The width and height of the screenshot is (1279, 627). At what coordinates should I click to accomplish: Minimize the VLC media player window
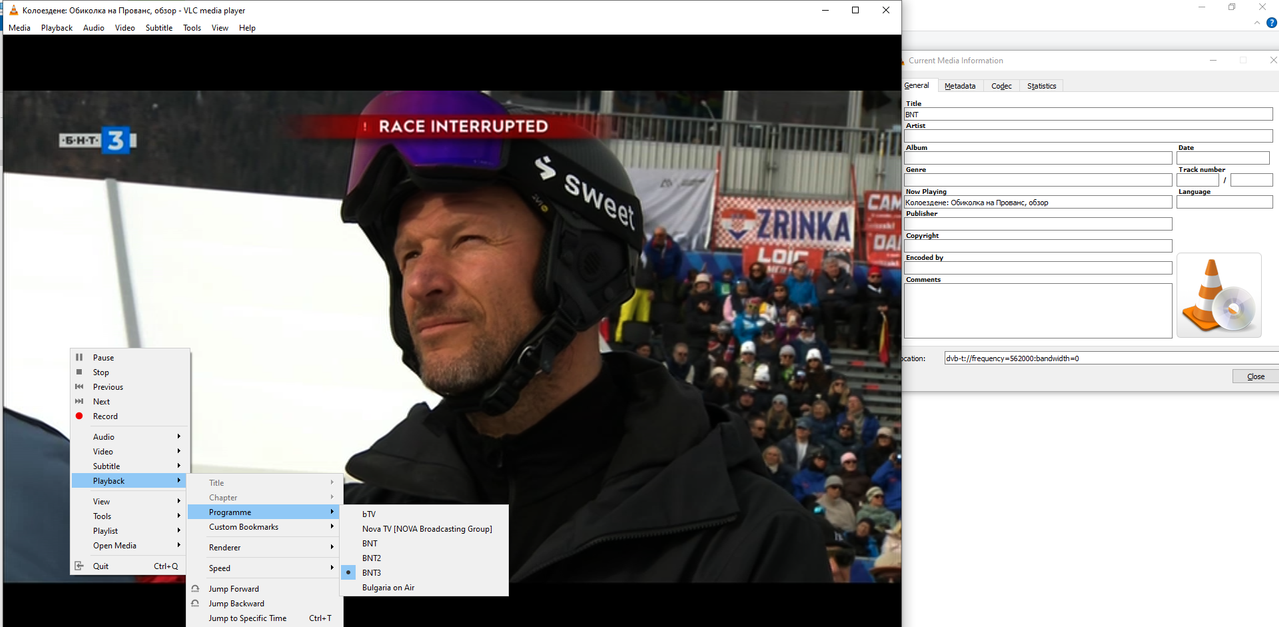824,10
